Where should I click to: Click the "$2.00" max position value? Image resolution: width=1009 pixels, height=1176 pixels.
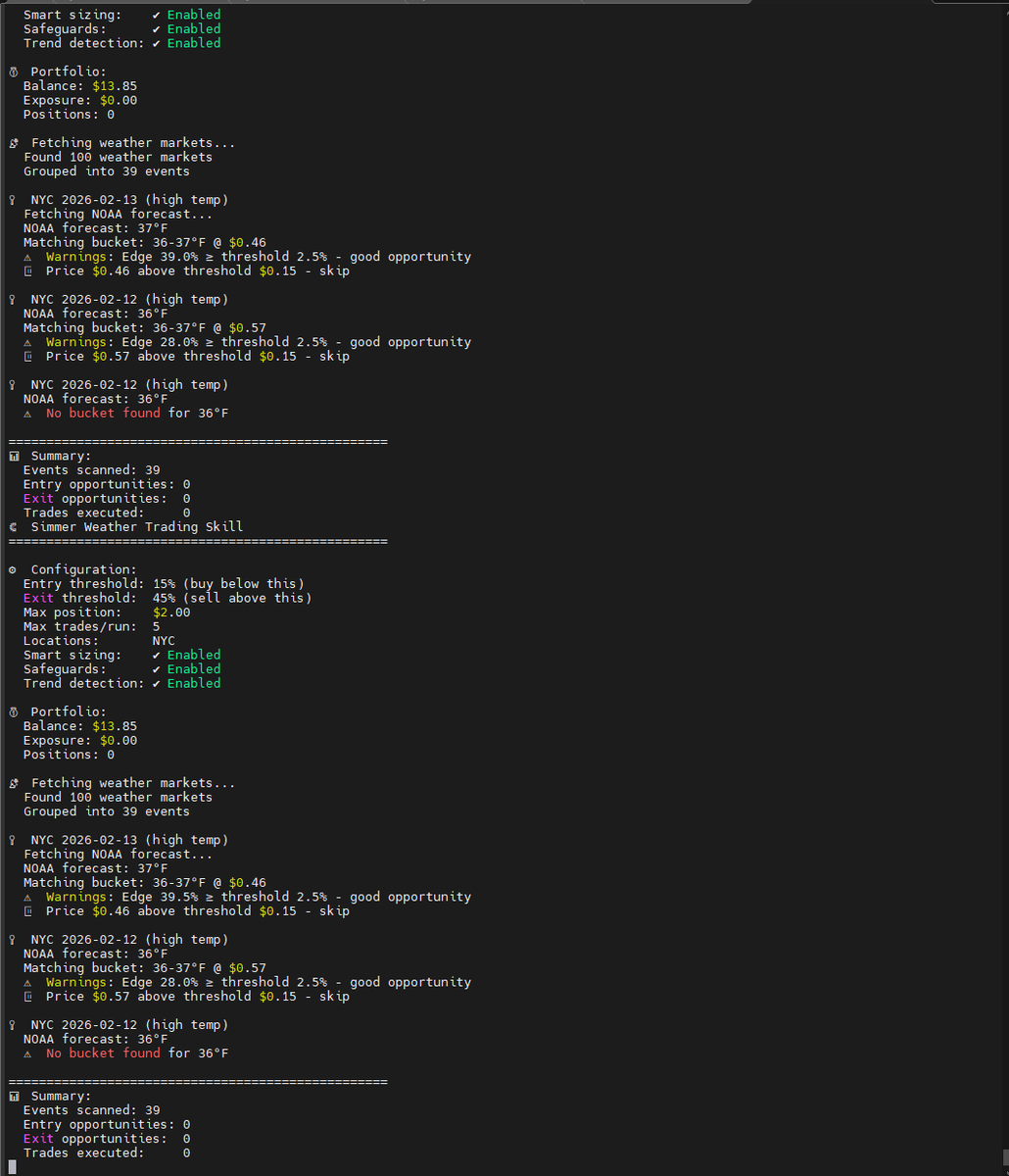click(x=171, y=612)
